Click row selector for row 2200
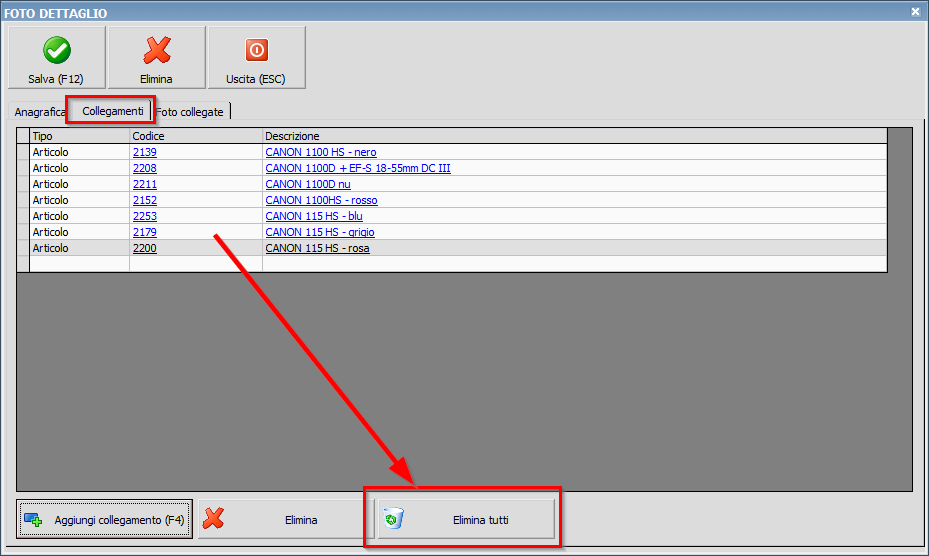This screenshot has width=929, height=556. click(x=23, y=248)
